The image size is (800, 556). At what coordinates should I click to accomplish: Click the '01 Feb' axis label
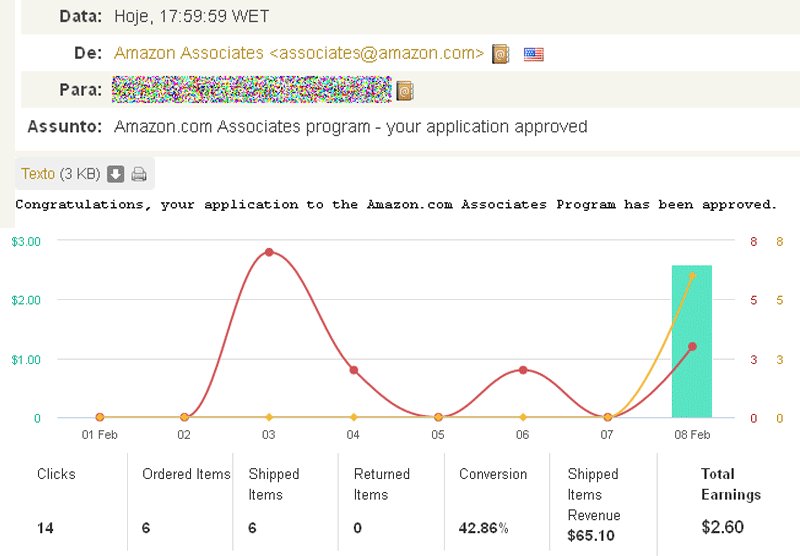point(99,435)
